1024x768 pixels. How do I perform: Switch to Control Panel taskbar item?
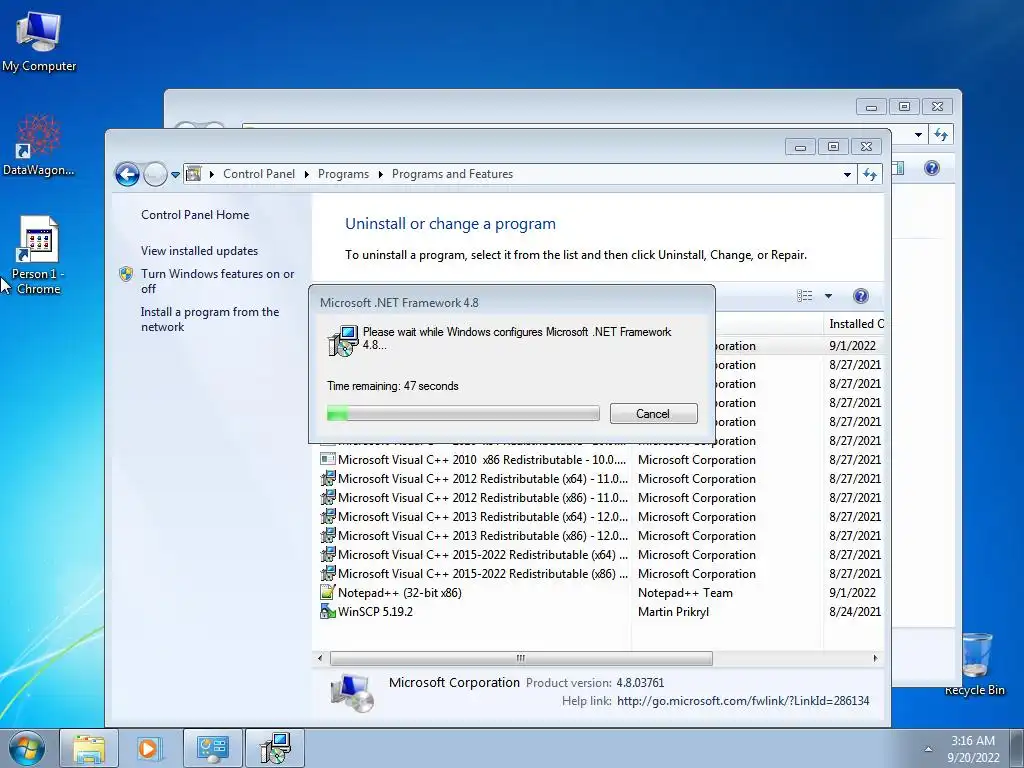click(212, 748)
